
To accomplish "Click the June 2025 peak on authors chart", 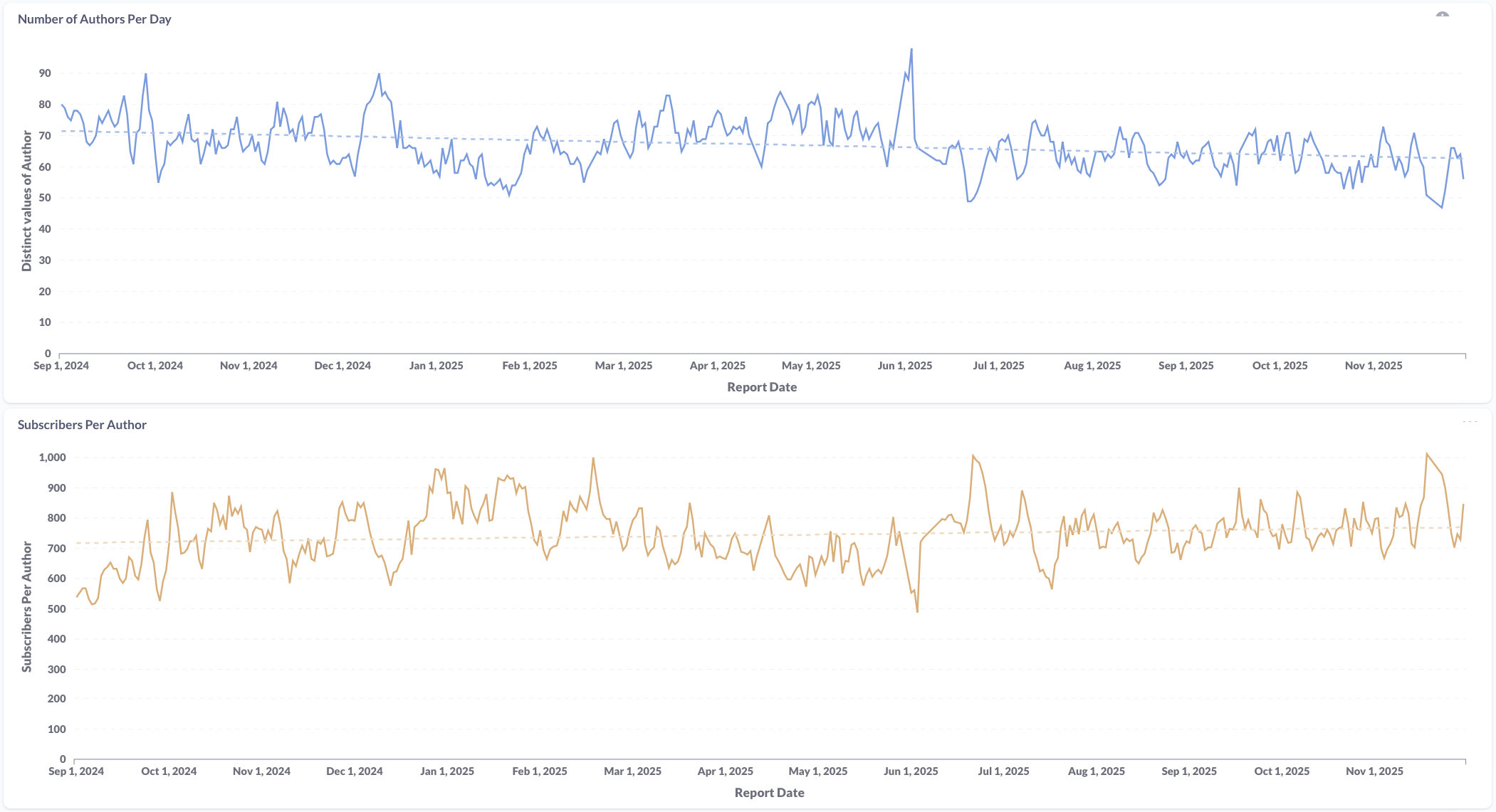I will point(911,50).
